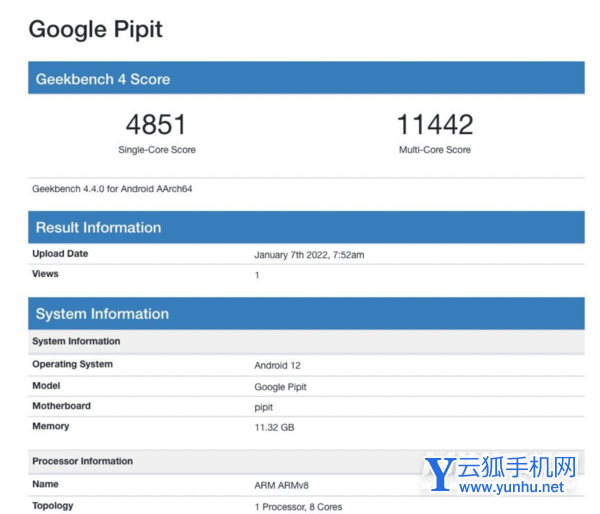This screenshot has width=600, height=514.
Task: Click the Motherboard label
Action: 62,406
